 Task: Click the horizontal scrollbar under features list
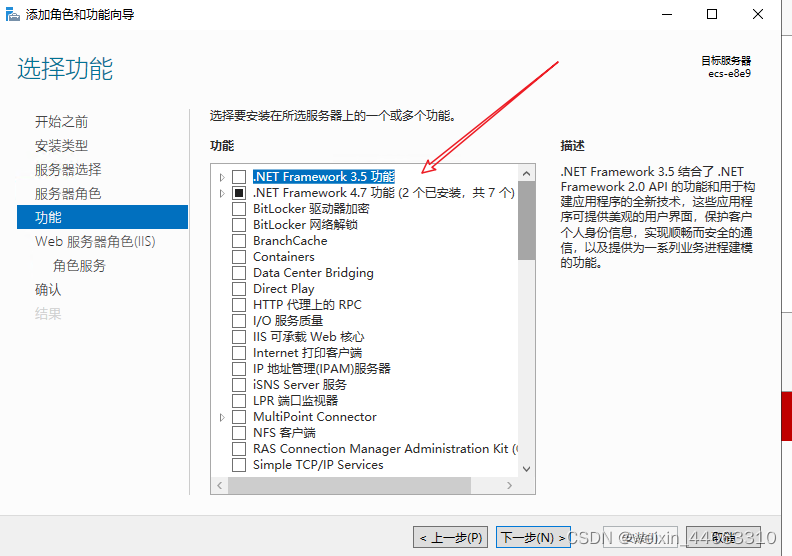point(365,485)
